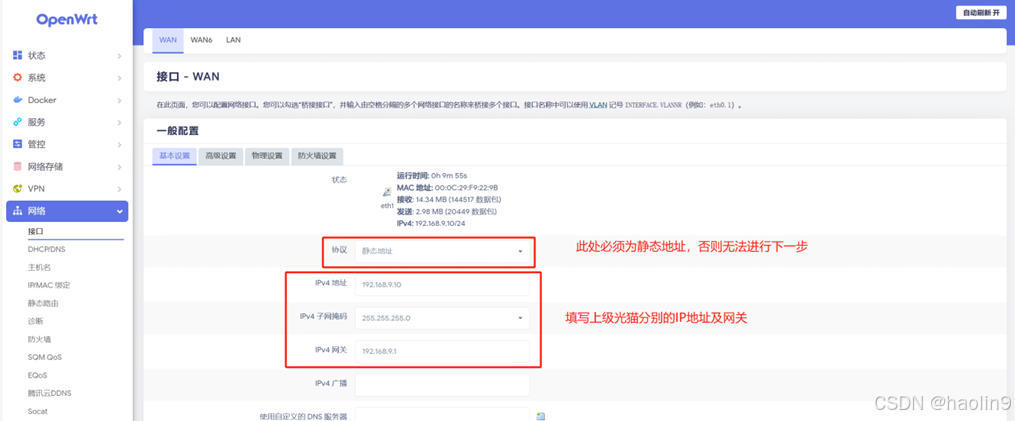
Task: Switch to the LAN tab
Action: coord(233,40)
